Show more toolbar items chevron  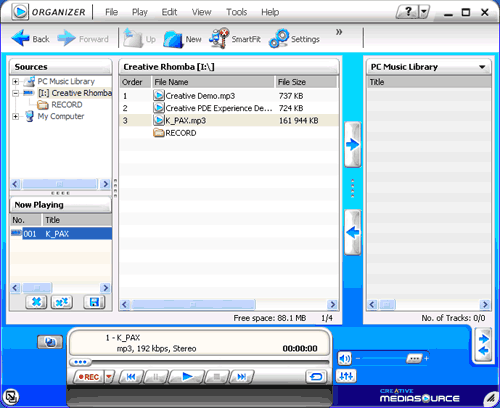tap(339, 32)
